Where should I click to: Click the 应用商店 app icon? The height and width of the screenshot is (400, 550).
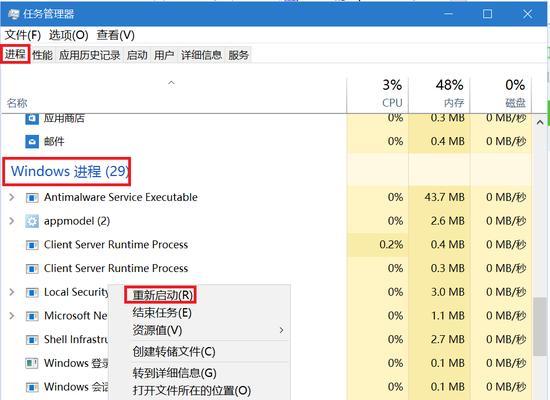(x=32, y=118)
